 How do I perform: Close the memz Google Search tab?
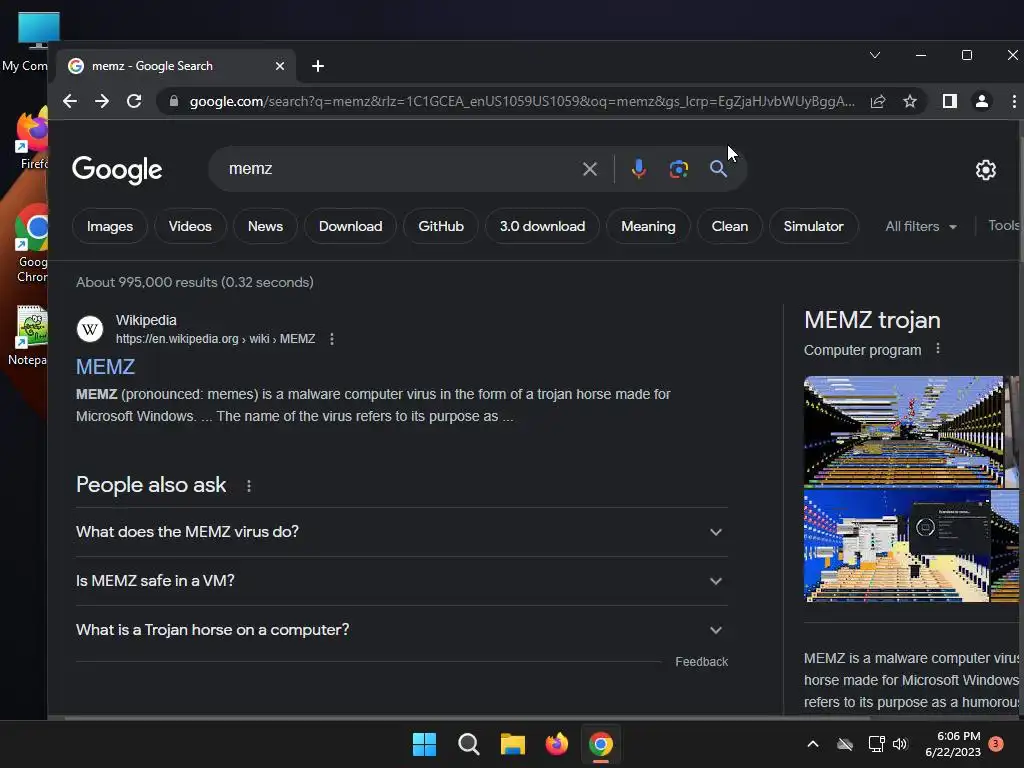280,66
